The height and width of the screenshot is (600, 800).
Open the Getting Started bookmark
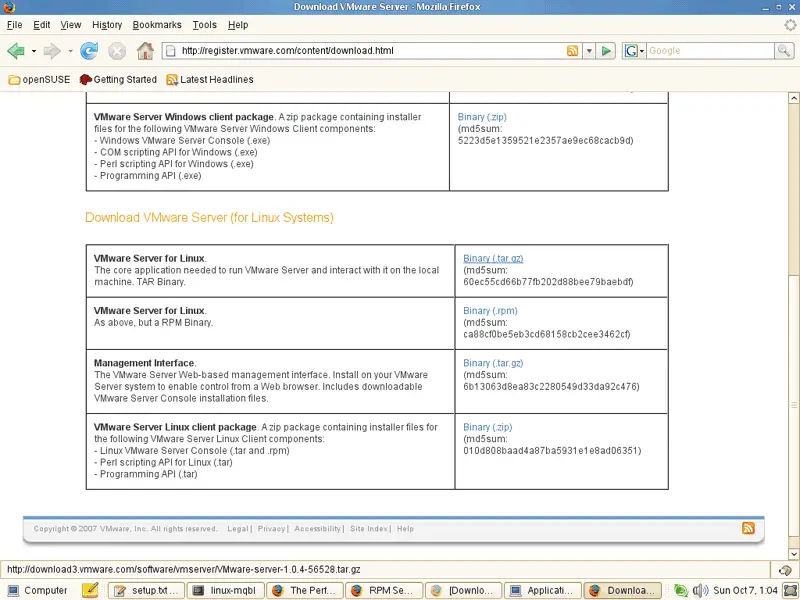118,80
